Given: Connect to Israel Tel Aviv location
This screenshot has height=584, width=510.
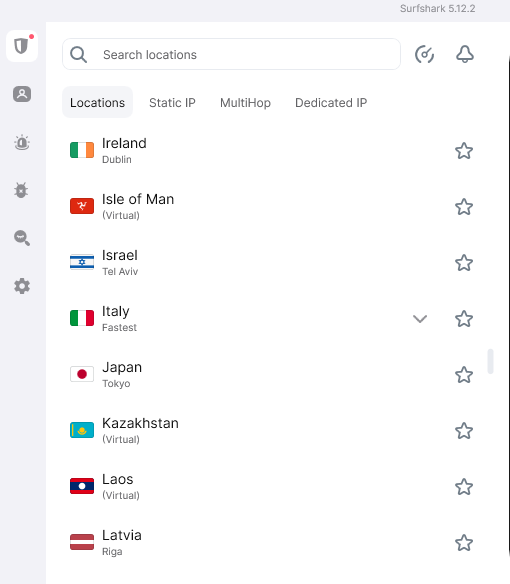Looking at the screenshot, I should pyautogui.click(x=253, y=263).
